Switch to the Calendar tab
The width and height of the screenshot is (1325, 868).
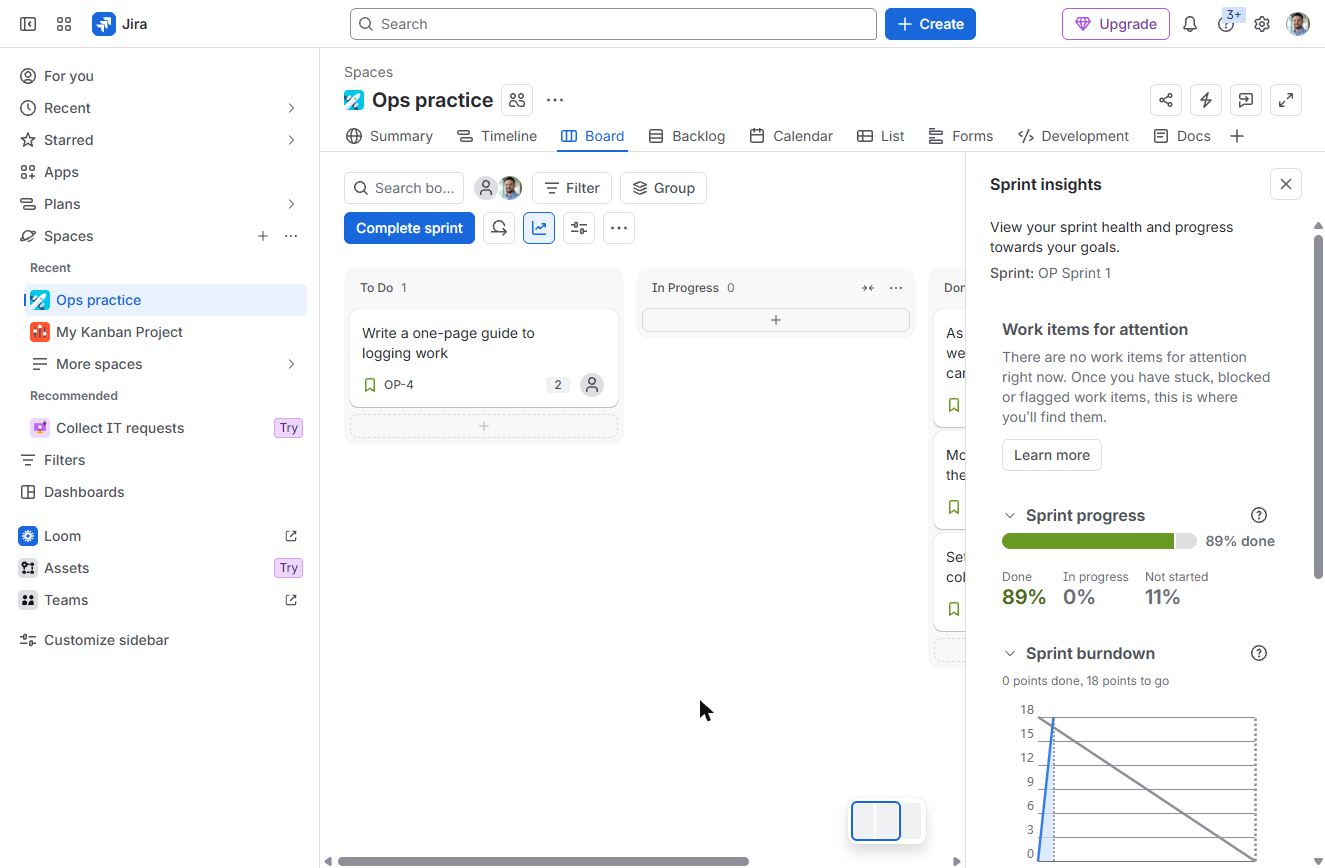[x=791, y=136]
